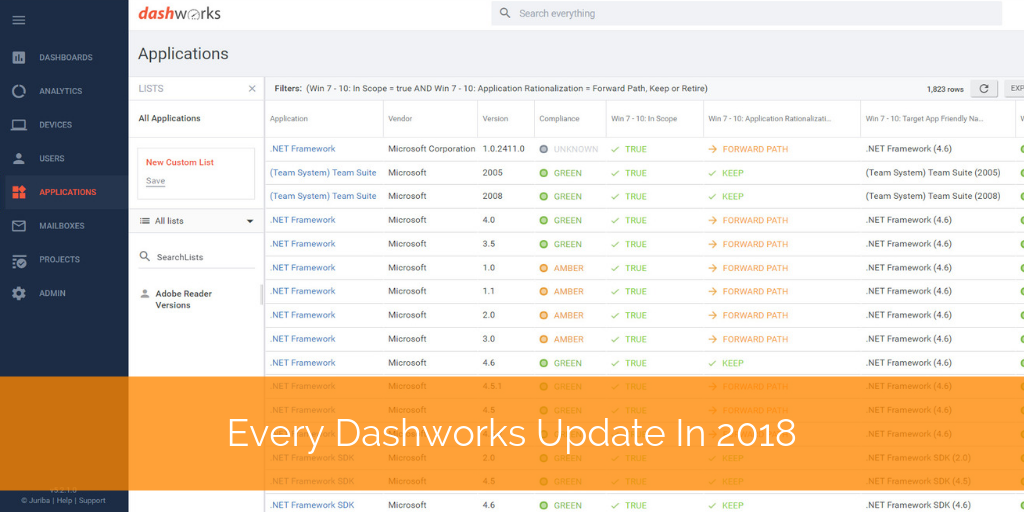1024x512 pixels.
Task: Sort by Application column header
Action: click(289, 119)
